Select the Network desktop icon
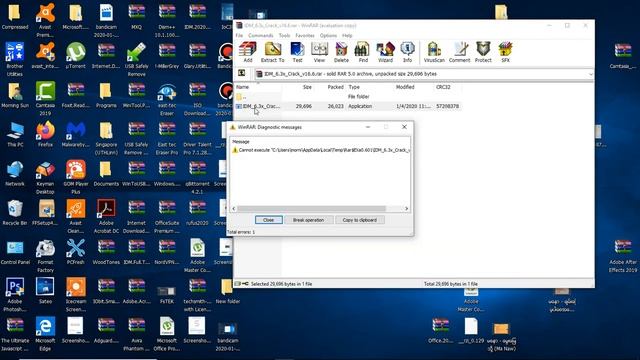 click(x=15, y=173)
